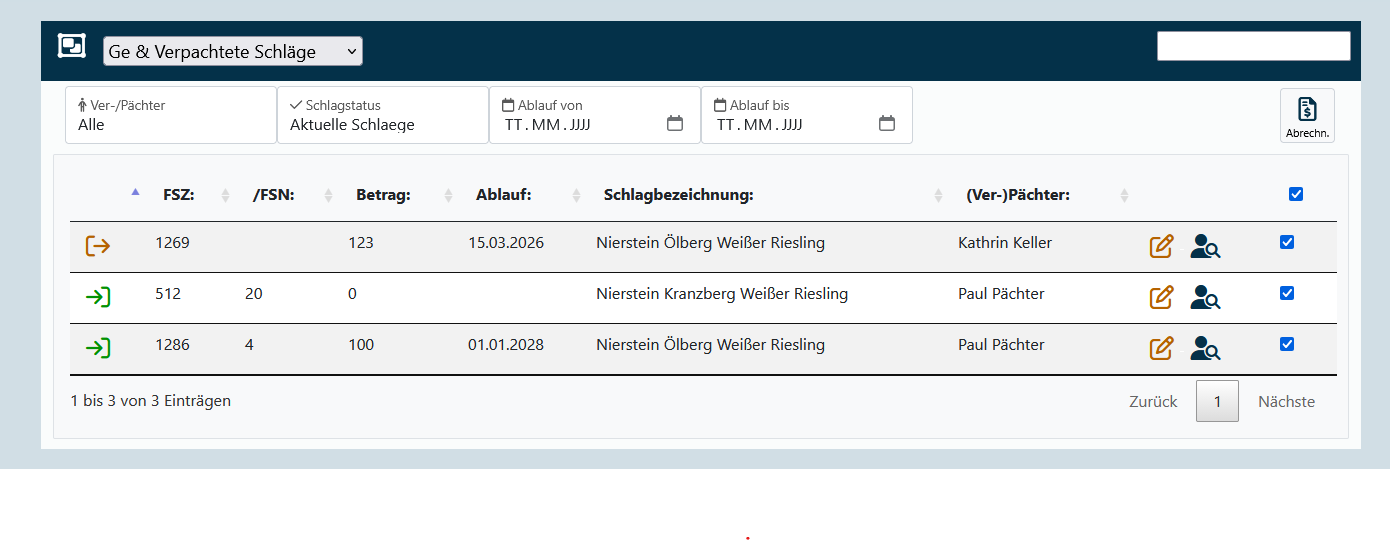This screenshot has width=1390, height=541.
Task: Sort table by Schlagbezeichnung column
Action: pyautogui.click(x=678, y=195)
